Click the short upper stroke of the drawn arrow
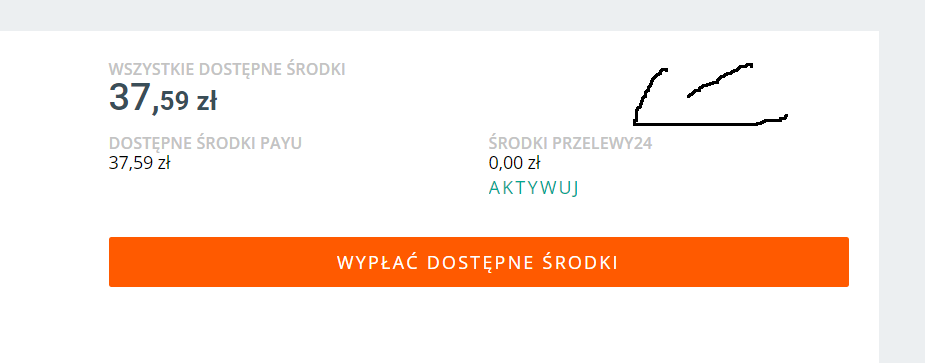 [720, 80]
